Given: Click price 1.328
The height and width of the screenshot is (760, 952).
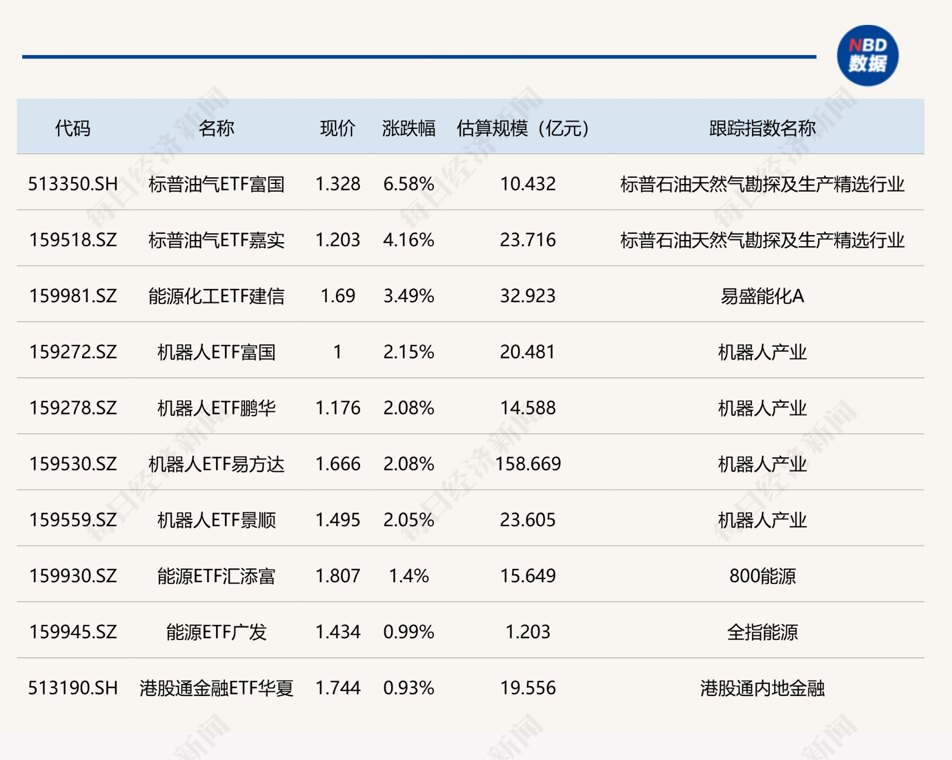Looking at the screenshot, I should coord(338,184).
